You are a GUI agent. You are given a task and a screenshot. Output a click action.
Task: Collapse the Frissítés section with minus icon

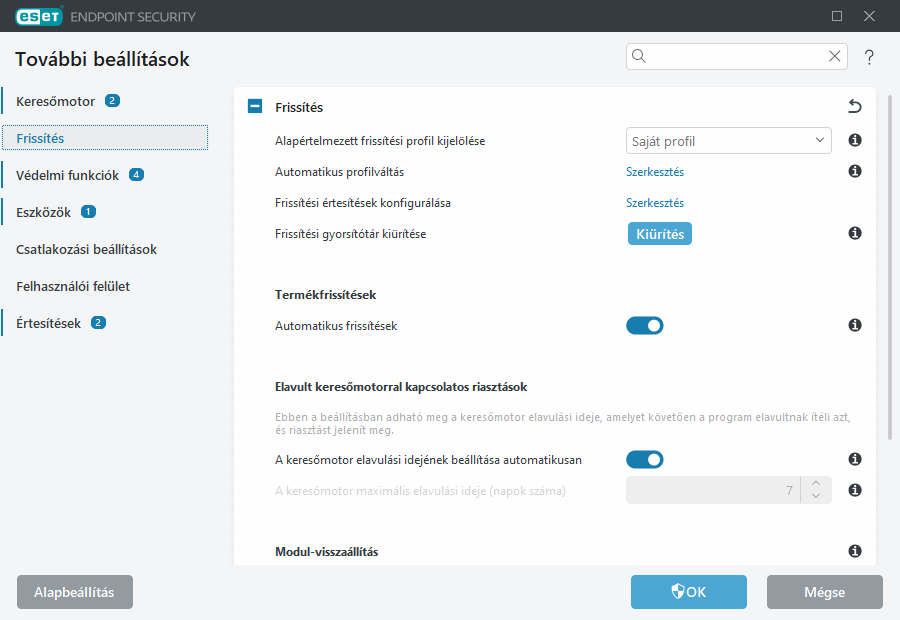(x=255, y=107)
